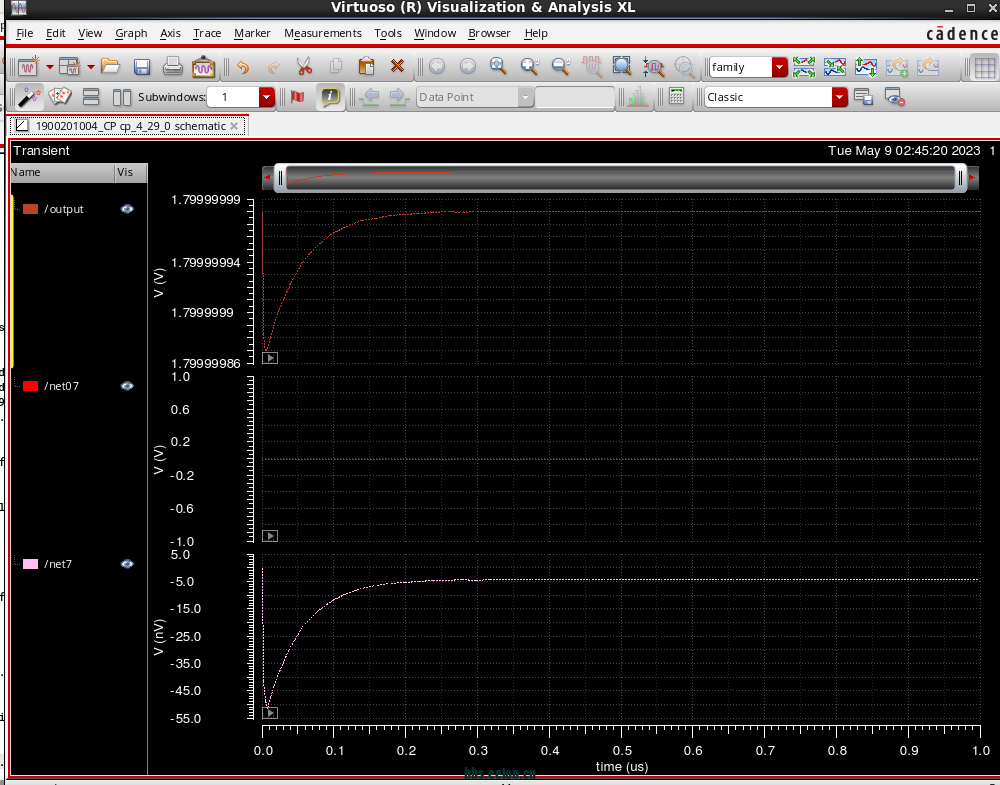The width and height of the screenshot is (1000, 785).
Task: Click the /output trace color swatch
Action: 30,209
